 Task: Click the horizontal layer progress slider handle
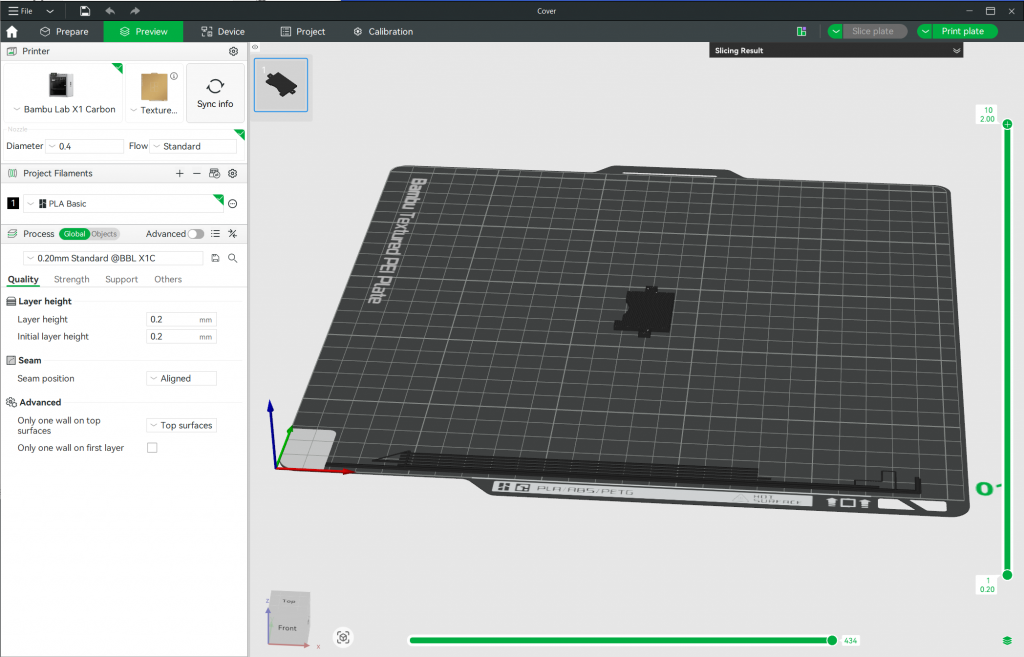tap(832, 640)
